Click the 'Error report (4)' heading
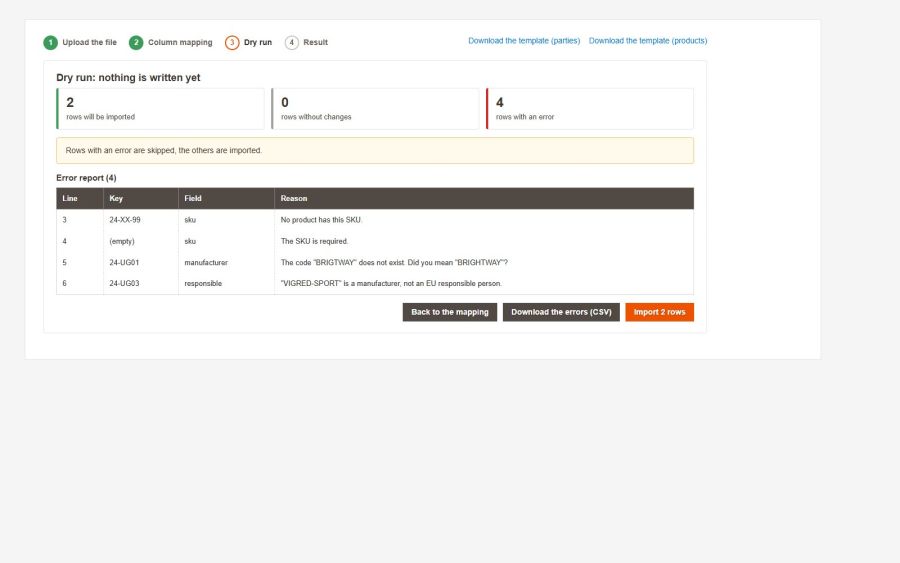Viewport: 900px width, 563px height. coord(86,178)
